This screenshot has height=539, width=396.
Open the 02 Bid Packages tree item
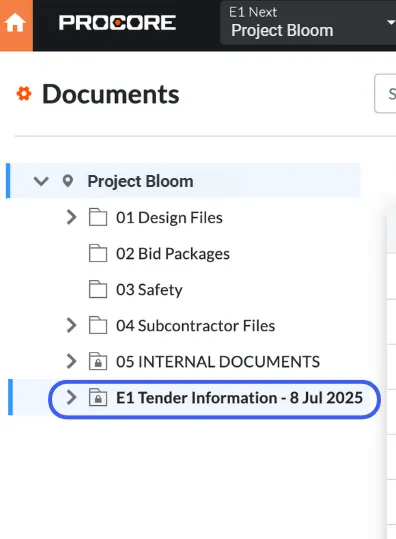pyautogui.click(x=173, y=254)
